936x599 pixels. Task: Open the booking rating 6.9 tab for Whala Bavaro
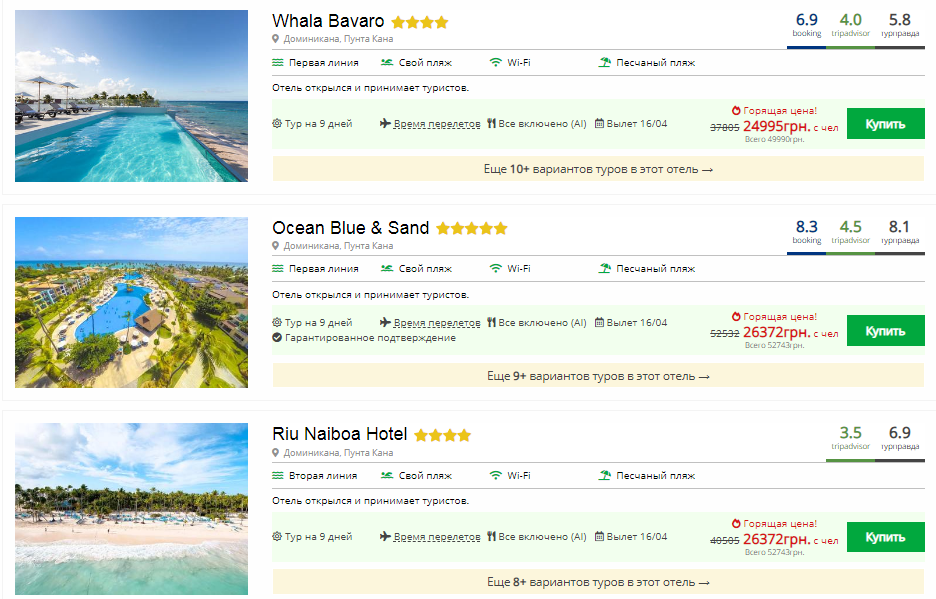(806, 24)
